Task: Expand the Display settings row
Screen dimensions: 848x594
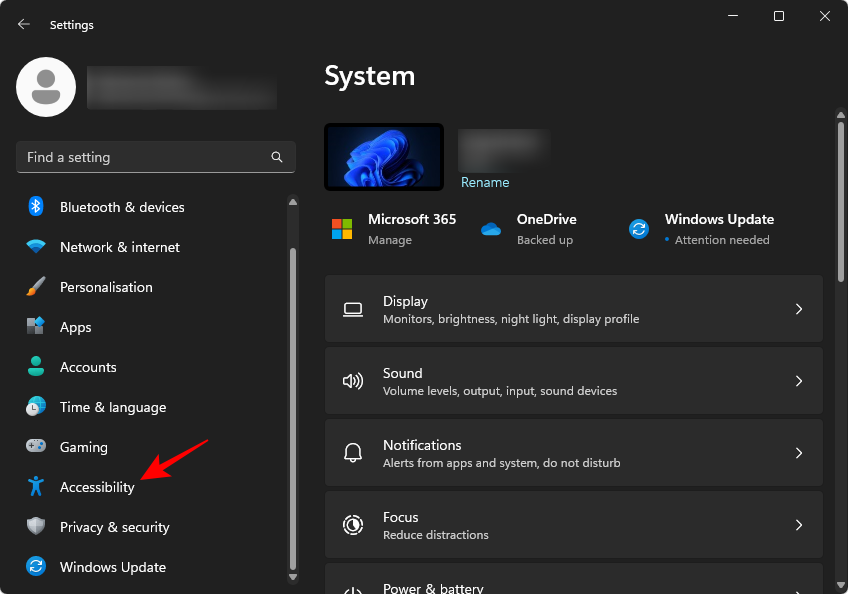Action: 574,309
